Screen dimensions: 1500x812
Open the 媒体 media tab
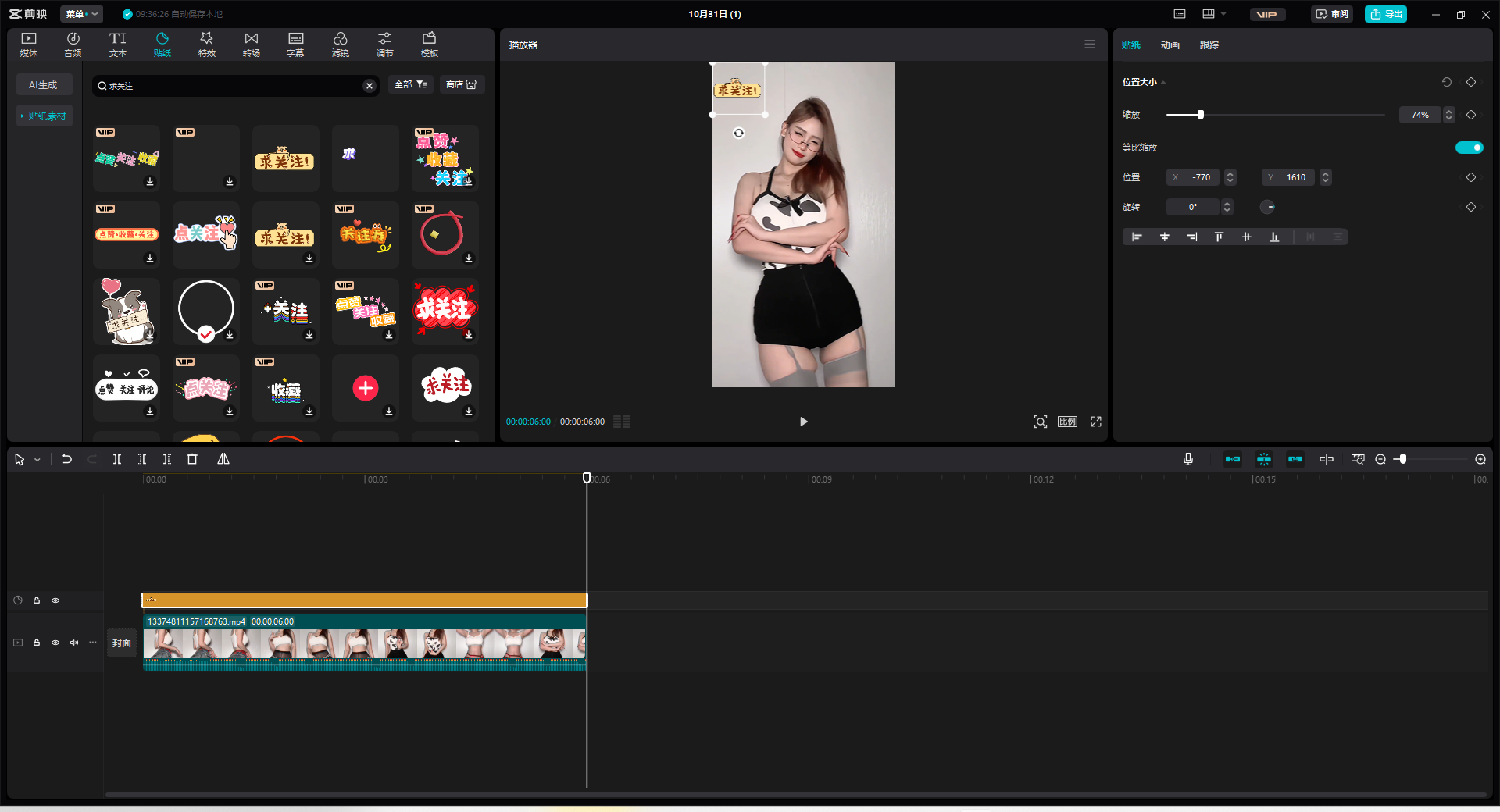click(x=29, y=45)
